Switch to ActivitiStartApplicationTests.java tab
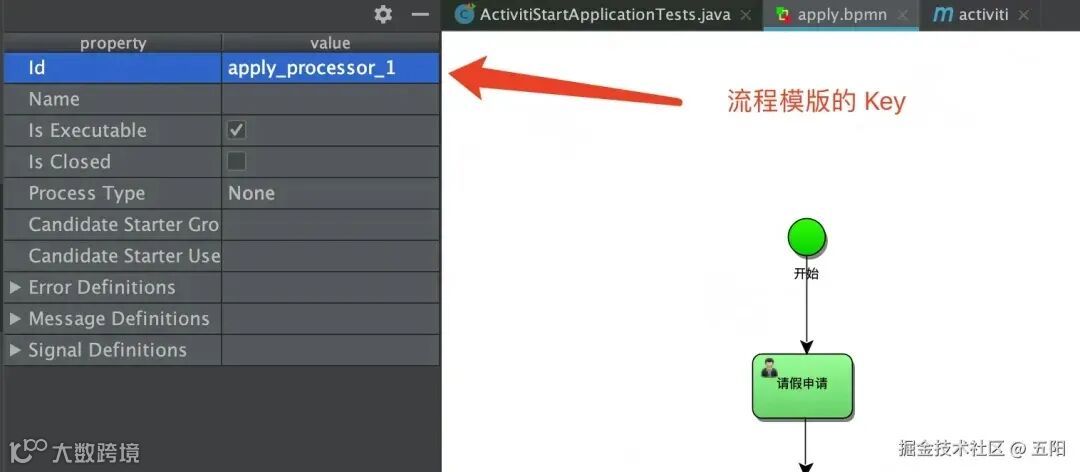Viewport: 1080px width, 472px height. click(x=604, y=14)
